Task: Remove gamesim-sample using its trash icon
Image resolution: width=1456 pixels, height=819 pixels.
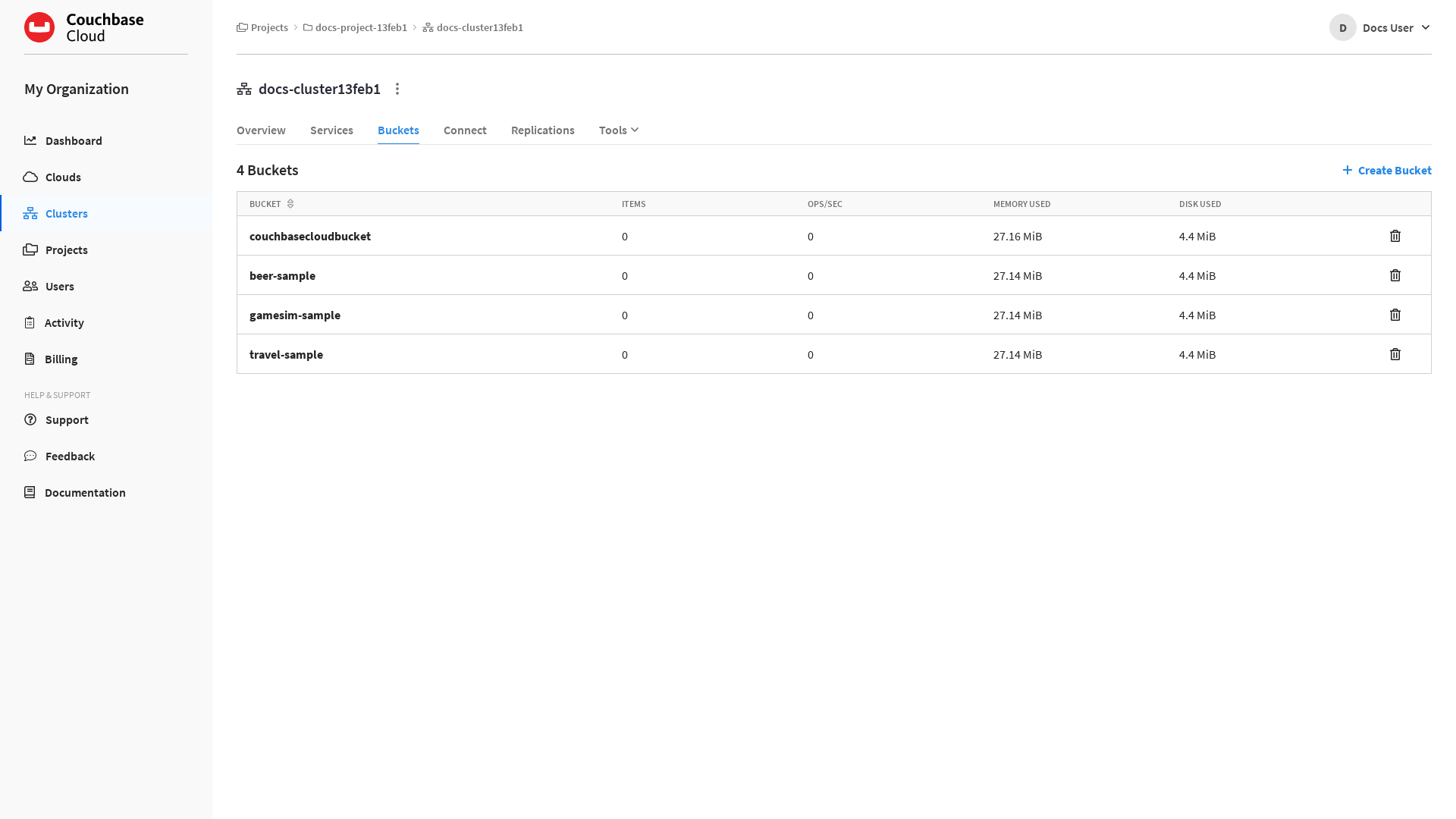Action: 1395,315
